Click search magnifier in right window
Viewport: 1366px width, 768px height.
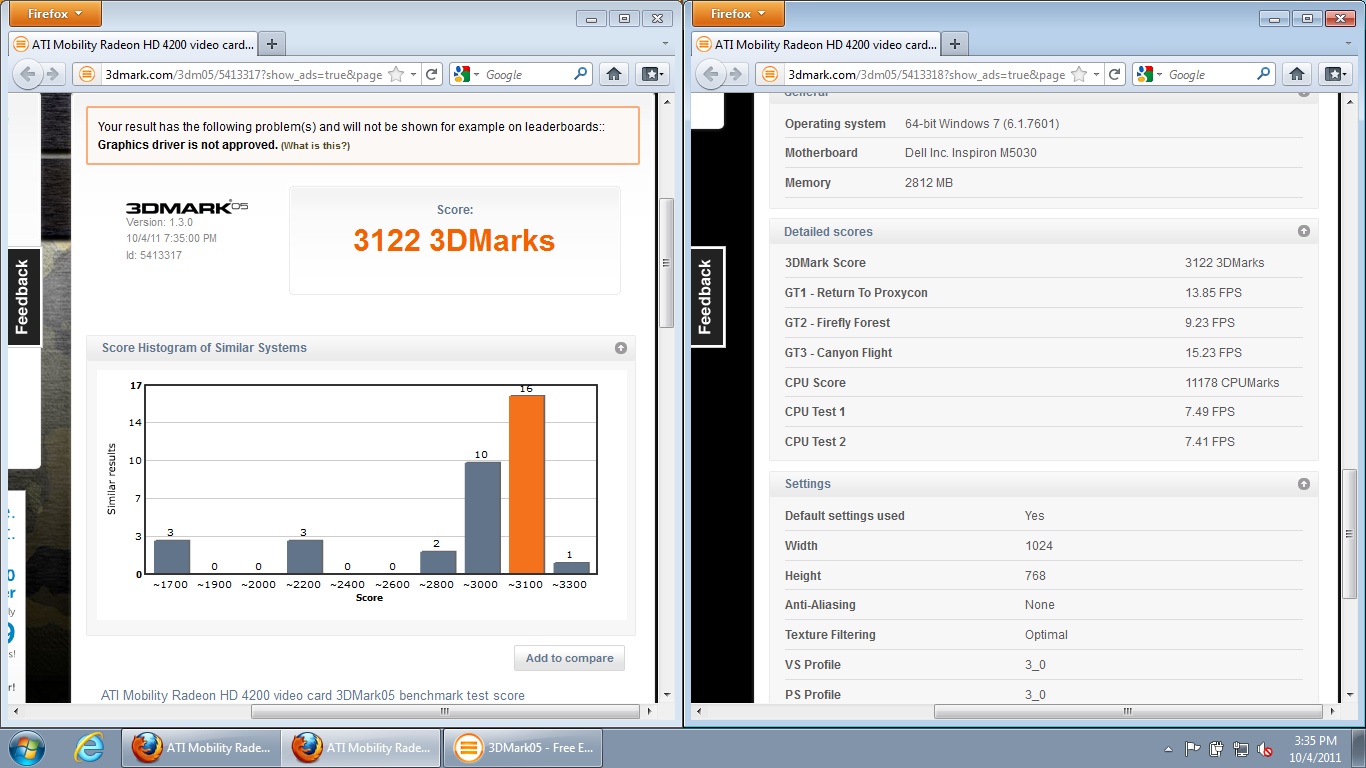coord(1264,74)
